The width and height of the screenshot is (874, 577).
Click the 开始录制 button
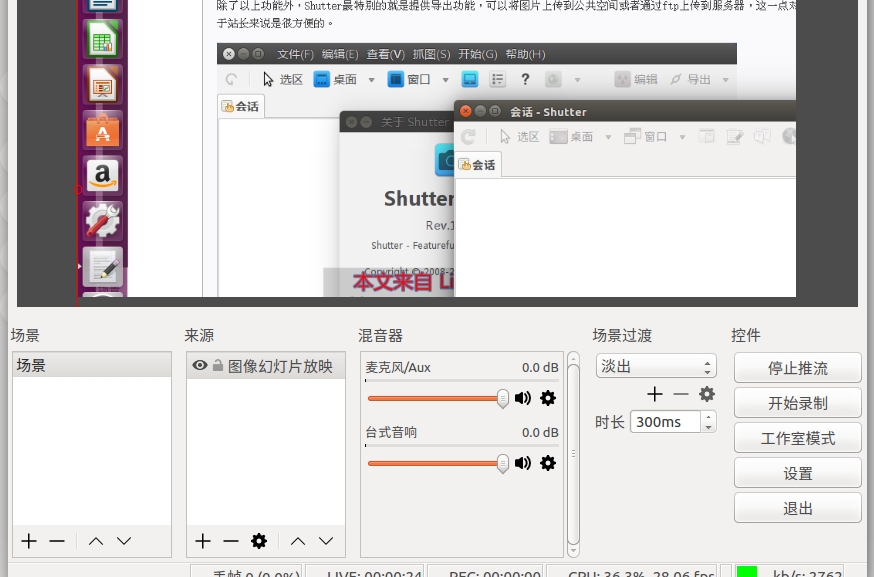[798, 403]
